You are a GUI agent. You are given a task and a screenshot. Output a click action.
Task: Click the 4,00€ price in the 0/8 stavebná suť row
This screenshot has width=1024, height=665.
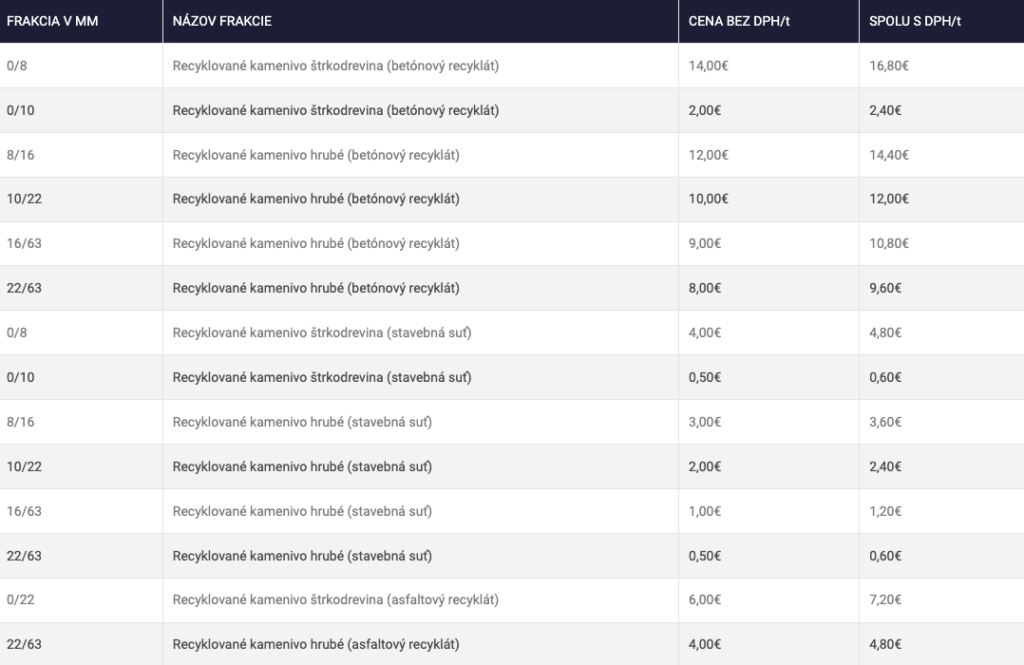[x=769, y=332]
